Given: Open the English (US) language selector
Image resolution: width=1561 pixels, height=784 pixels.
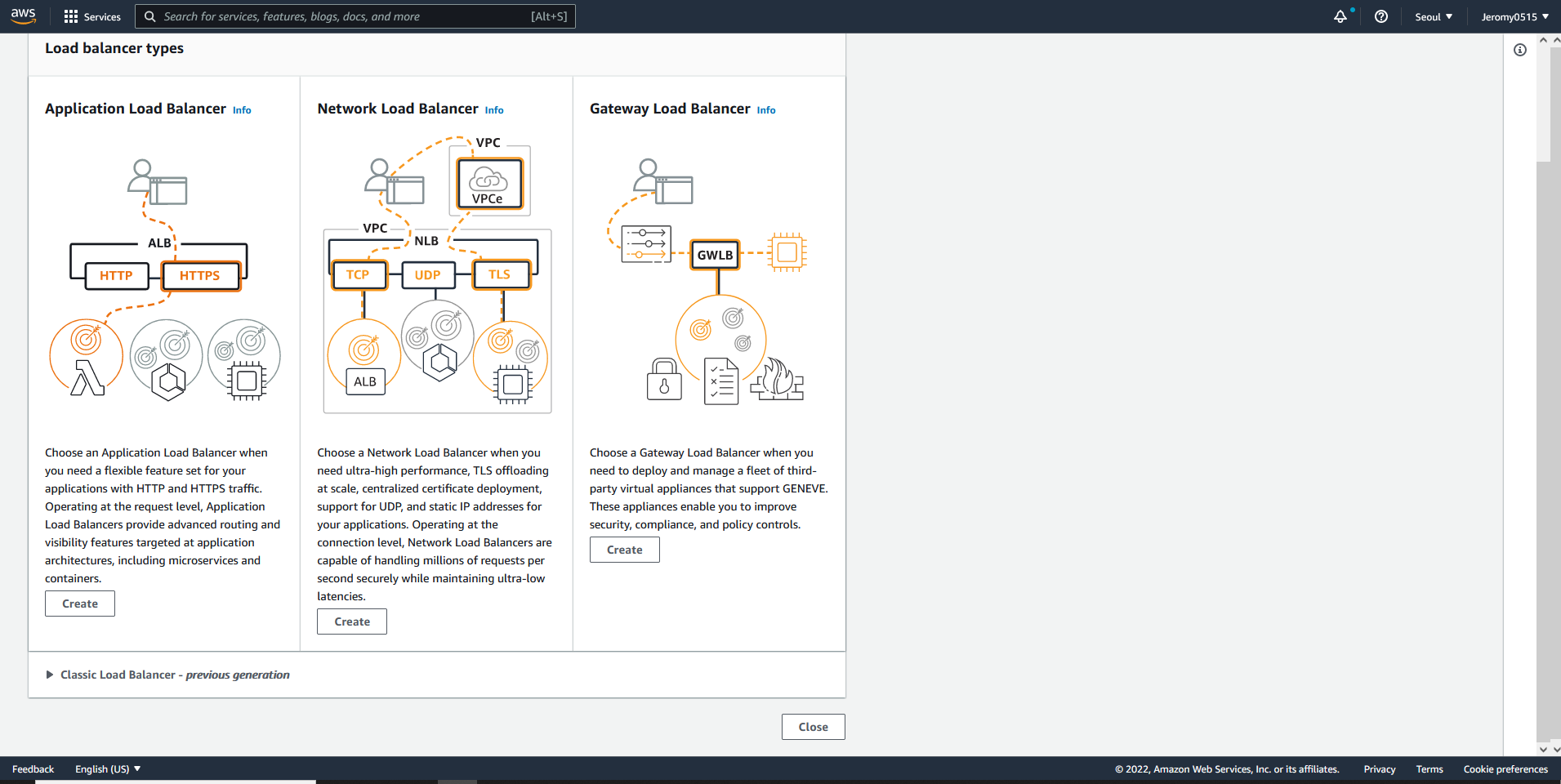Looking at the screenshot, I should [108, 769].
